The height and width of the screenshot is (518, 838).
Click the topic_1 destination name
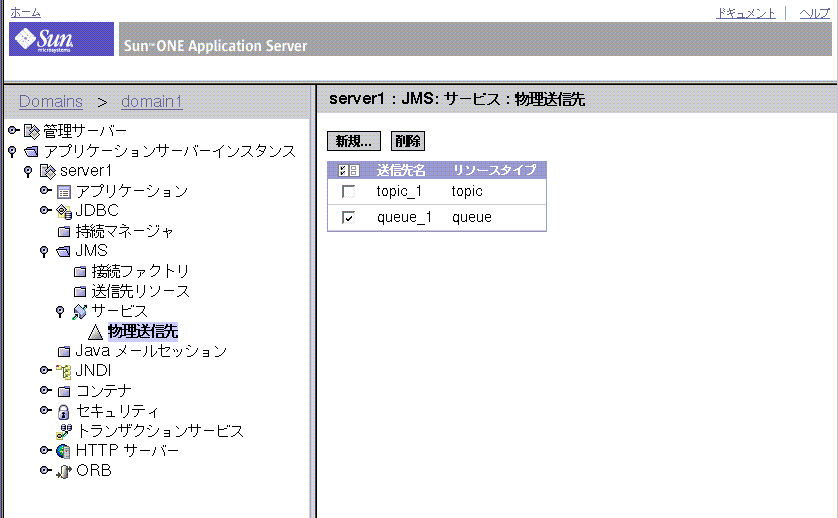pyautogui.click(x=399, y=191)
